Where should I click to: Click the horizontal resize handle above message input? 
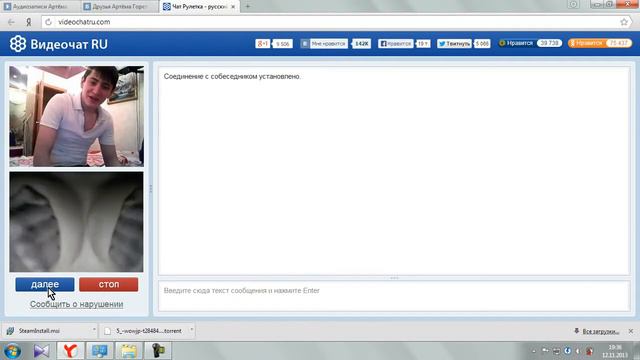(394, 278)
